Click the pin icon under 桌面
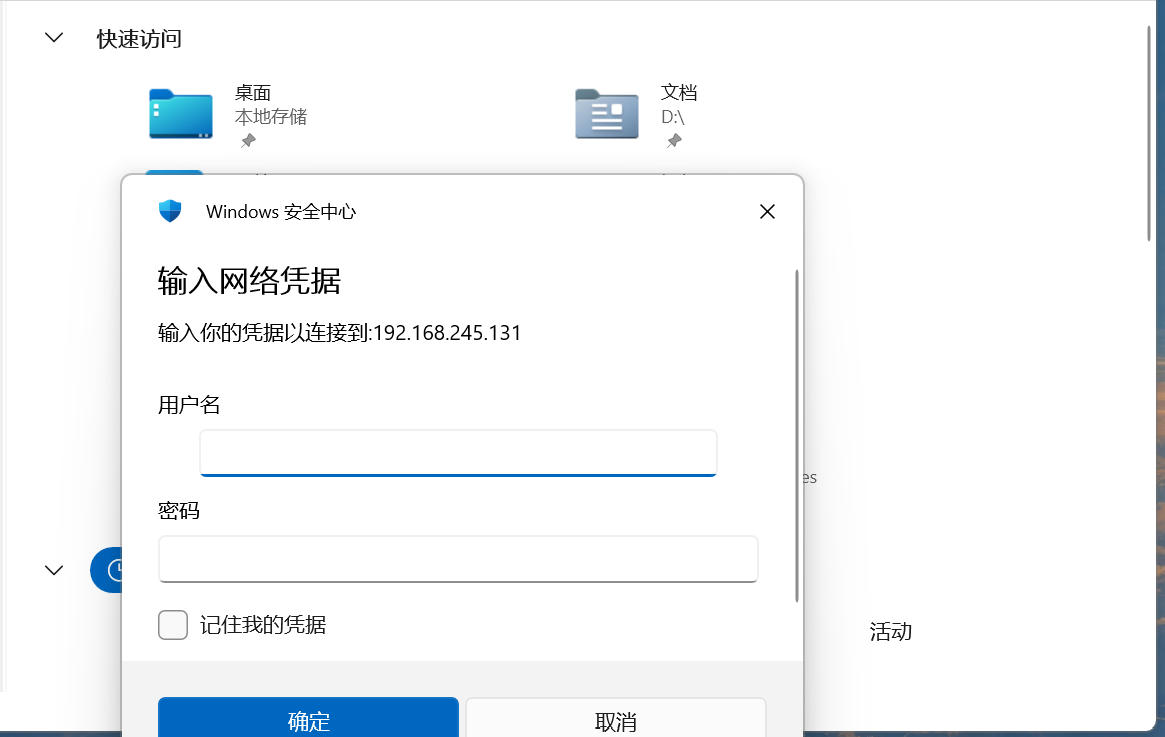 pos(248,141)
